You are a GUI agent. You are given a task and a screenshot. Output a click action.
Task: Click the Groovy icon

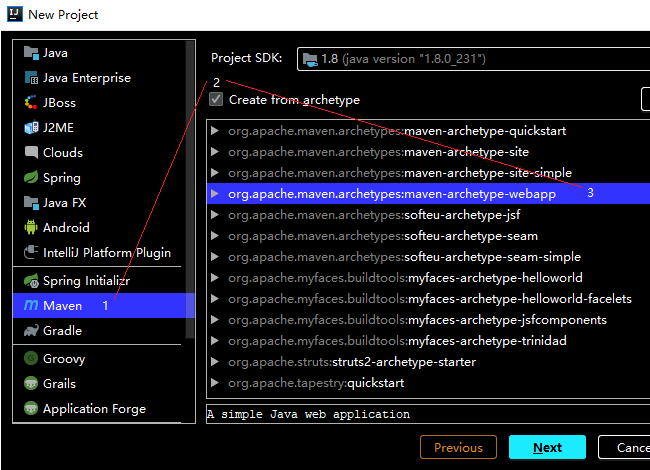(x=31, y=358)
